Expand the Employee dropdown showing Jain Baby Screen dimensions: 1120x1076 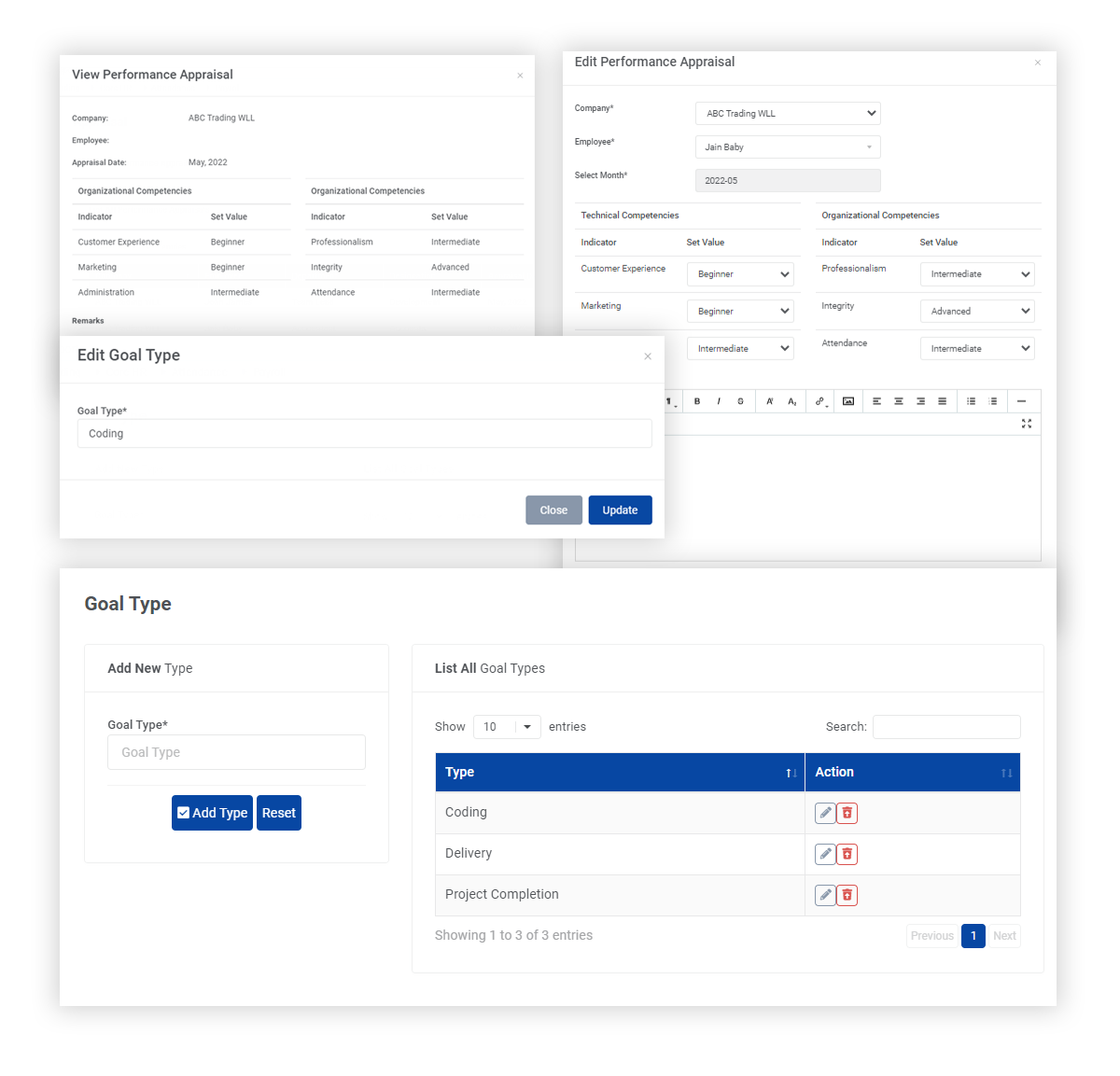point(788,147)
